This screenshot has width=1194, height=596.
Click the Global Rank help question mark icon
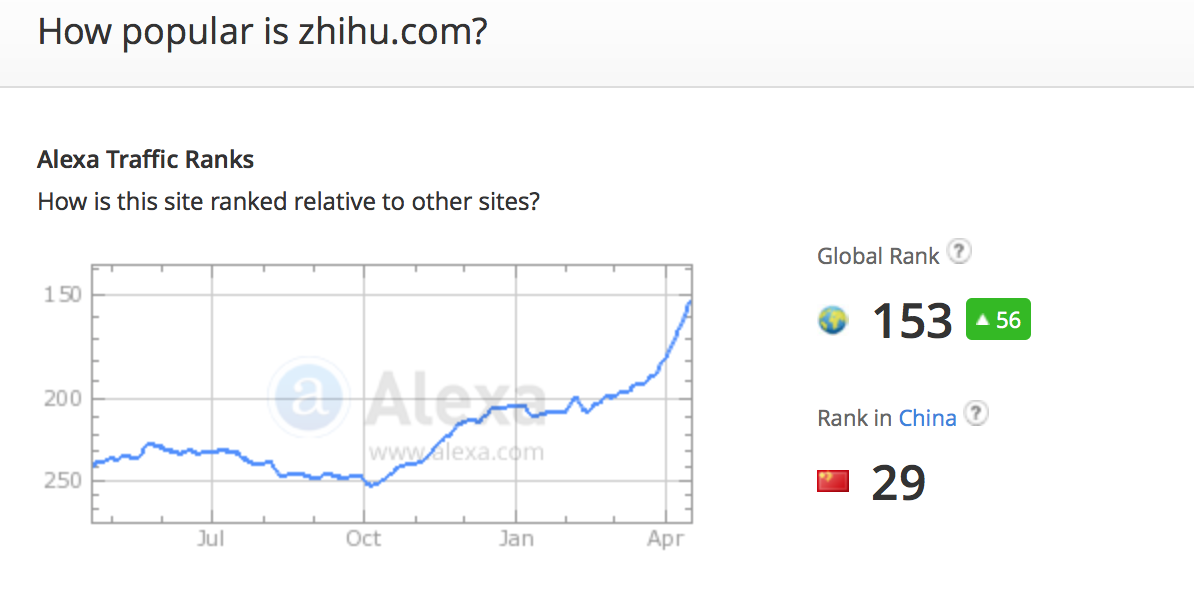click(960, 252)
